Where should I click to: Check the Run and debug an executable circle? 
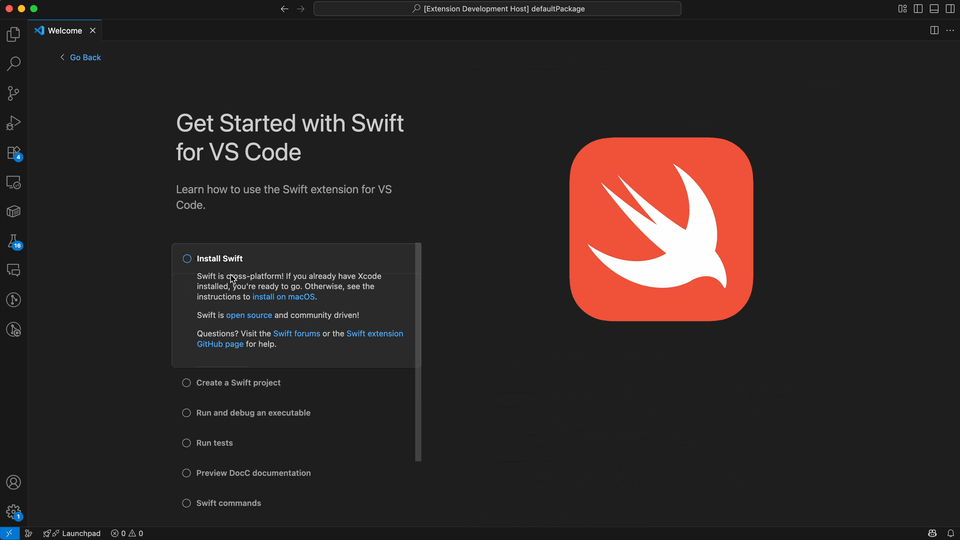(x=186, y=413)
